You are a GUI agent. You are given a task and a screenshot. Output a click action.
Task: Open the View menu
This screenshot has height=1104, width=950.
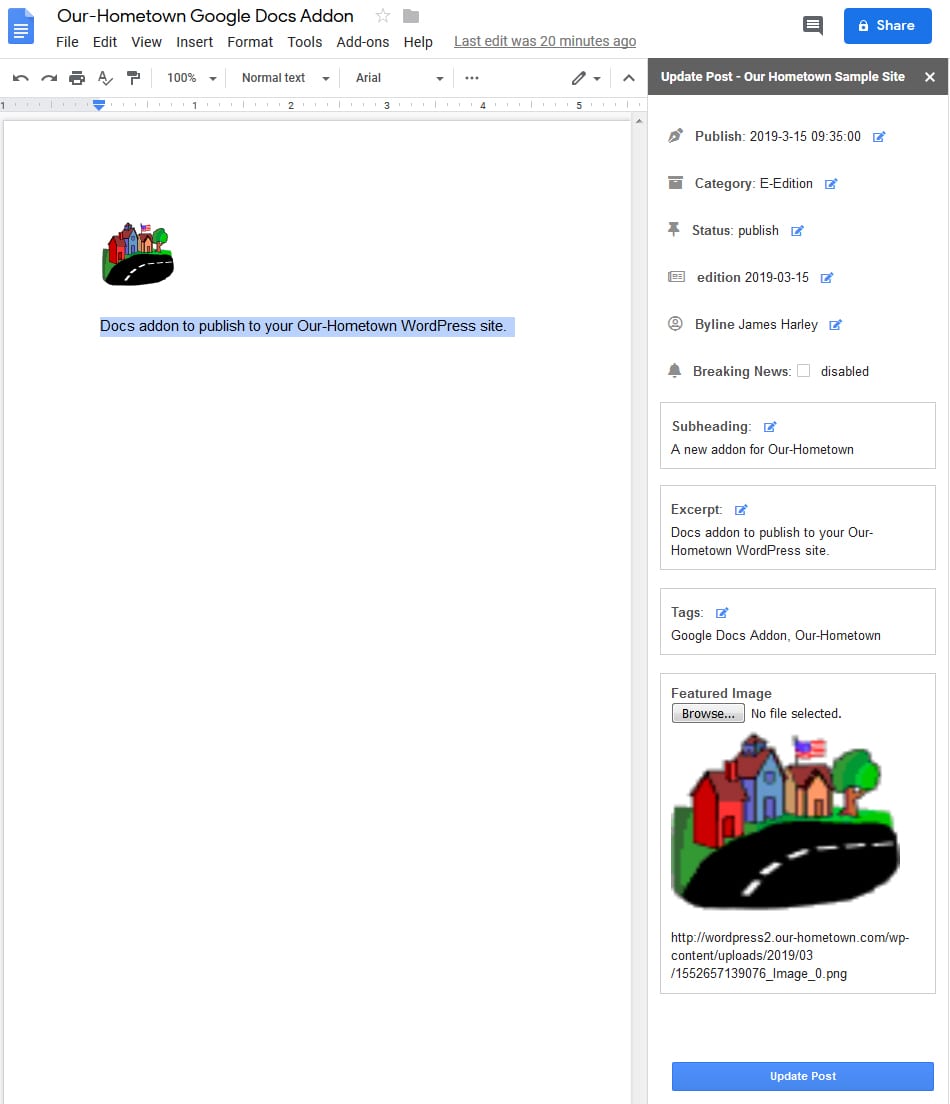(x=146, y=42)
